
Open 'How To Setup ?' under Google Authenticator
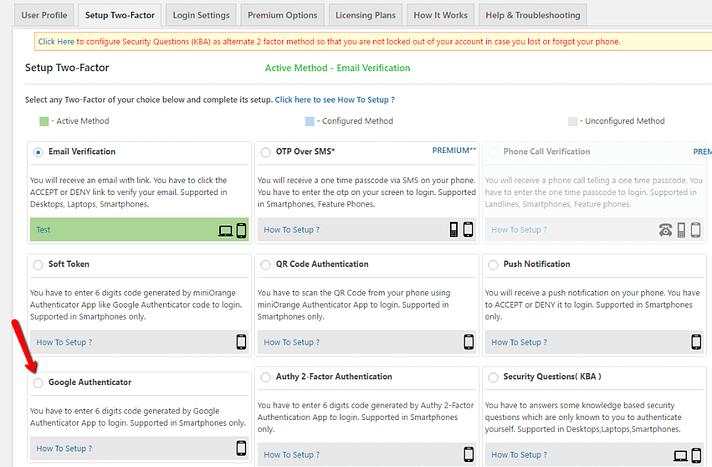click(64, 449)
